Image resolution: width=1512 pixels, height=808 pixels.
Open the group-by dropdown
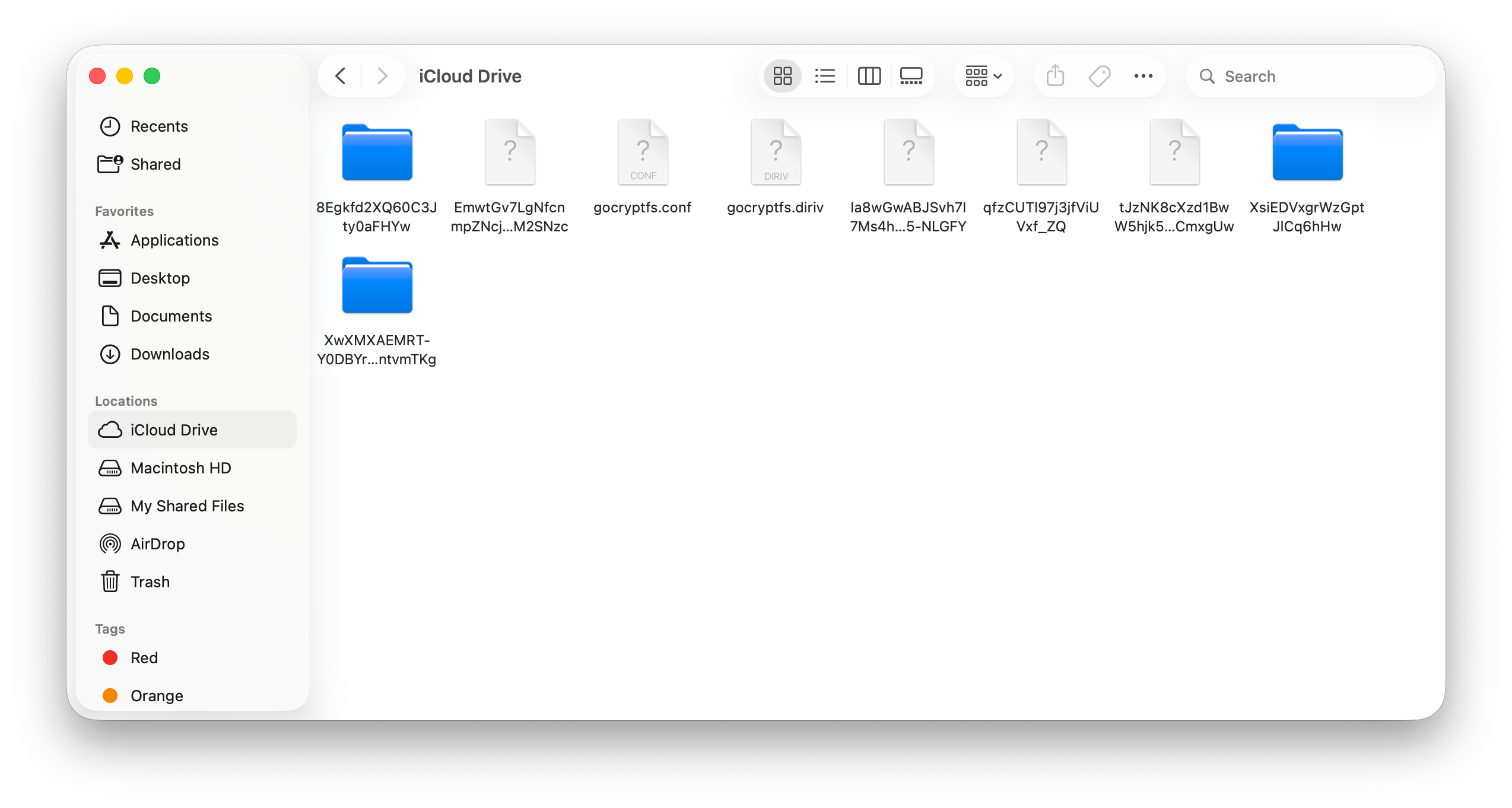pos(982,76)
